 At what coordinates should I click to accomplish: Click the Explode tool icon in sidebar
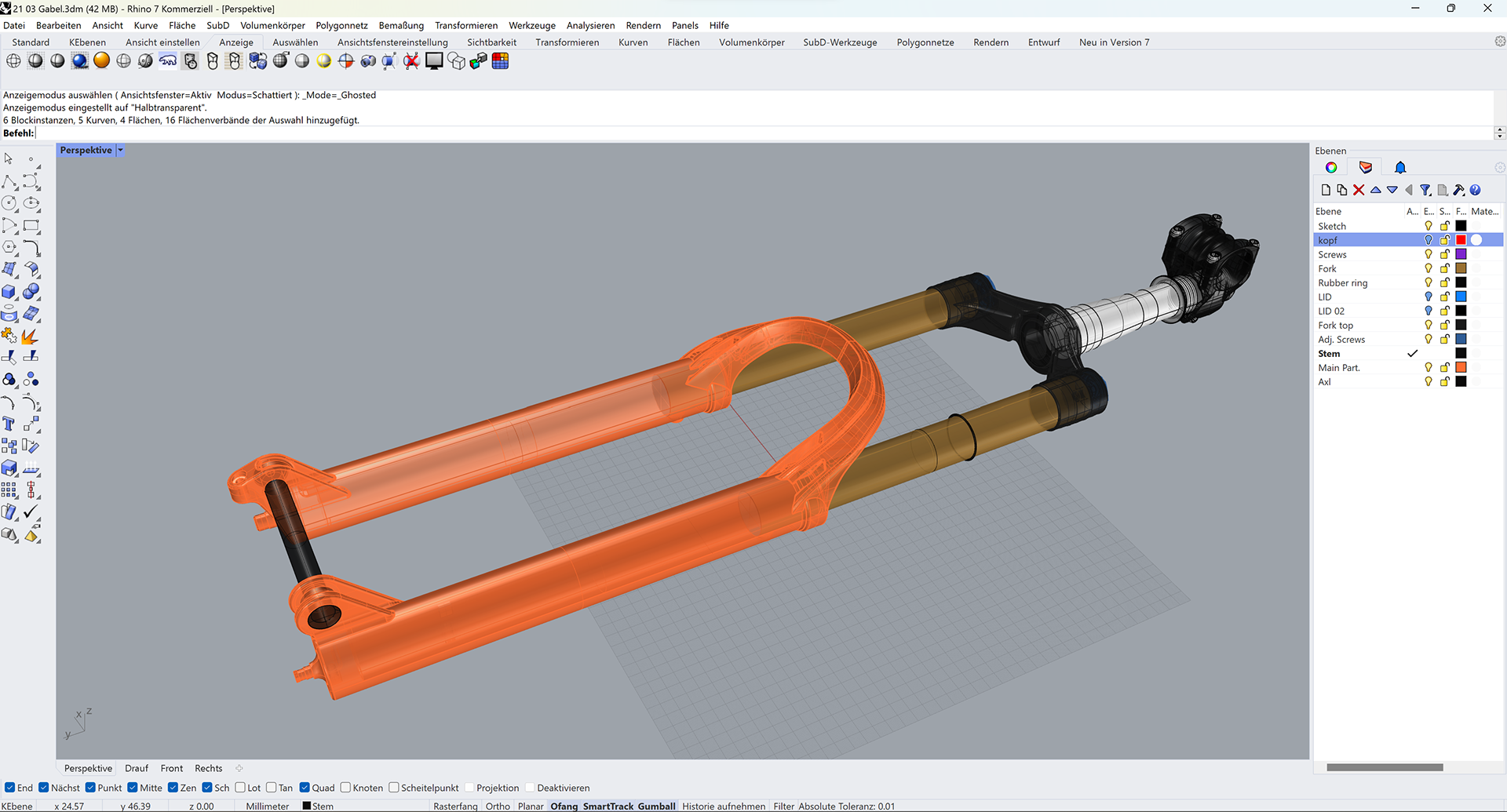(31, 336)
